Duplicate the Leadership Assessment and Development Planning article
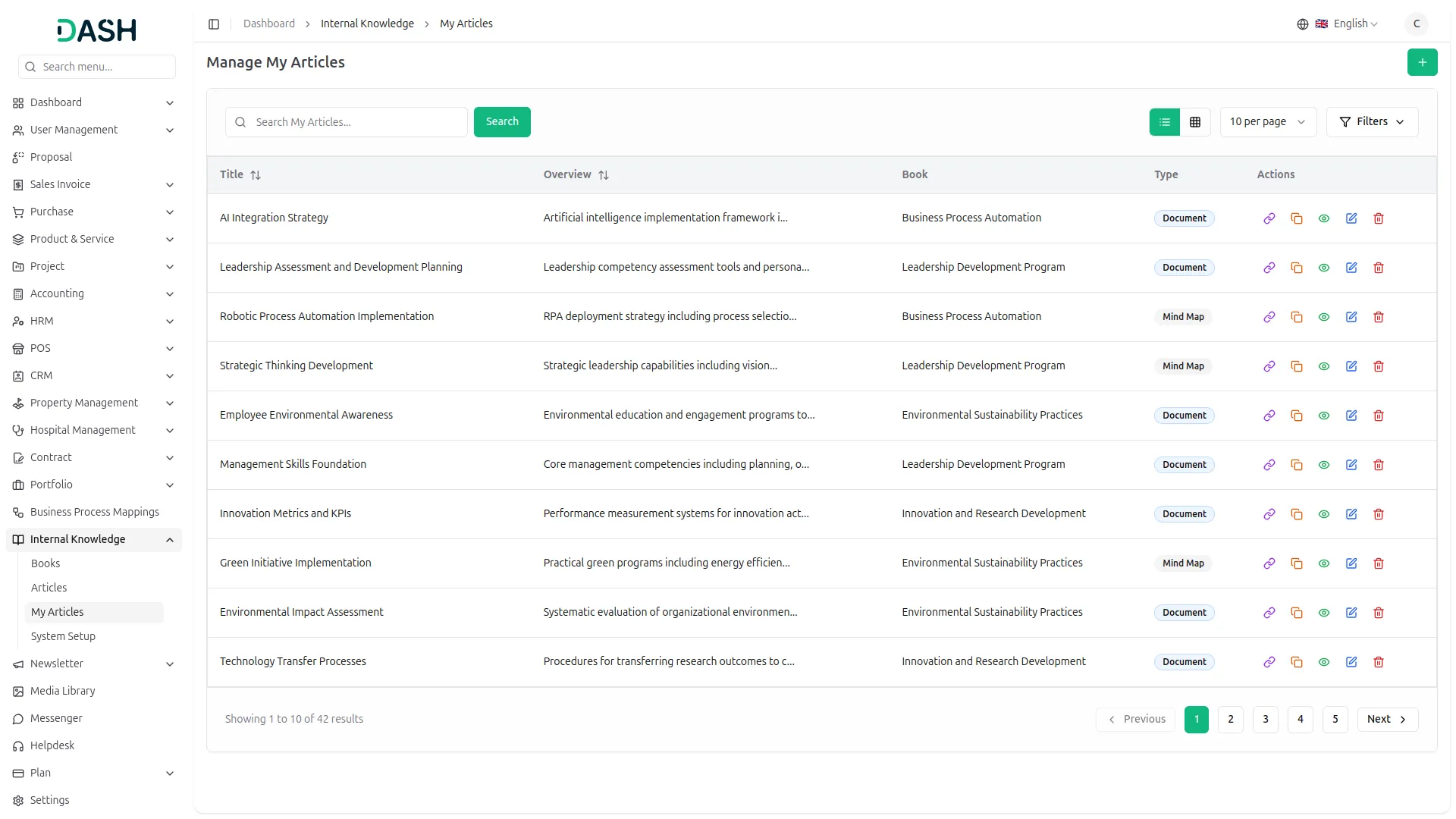The image size is (1456, 819). [x=1296, y=268]
